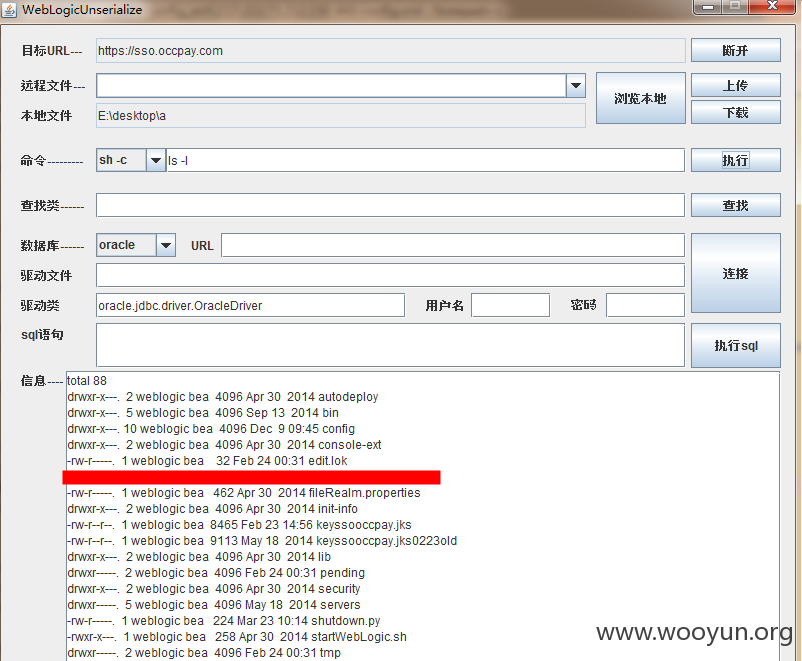Screen dimensions: 802x661
Task: Click the 驱动文件 driver file input
Action: coord(390,275)
